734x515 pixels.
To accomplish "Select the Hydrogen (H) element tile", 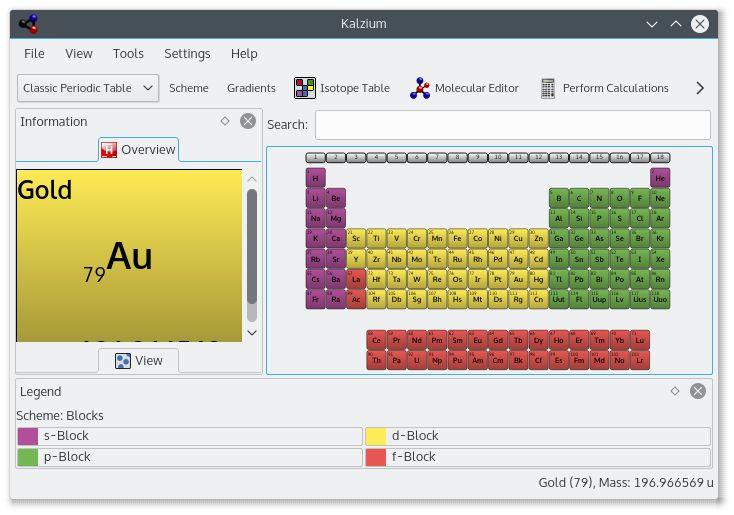I will pos(316,178).
